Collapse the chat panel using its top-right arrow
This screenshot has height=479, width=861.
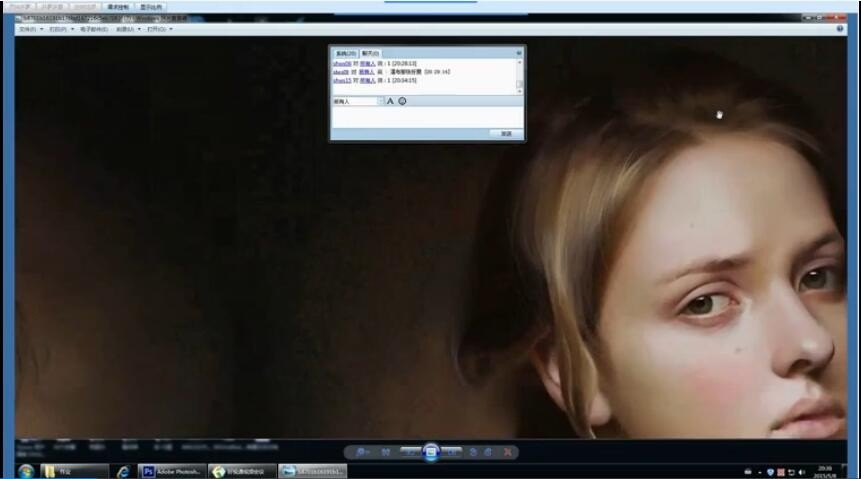tap(519, 53)
